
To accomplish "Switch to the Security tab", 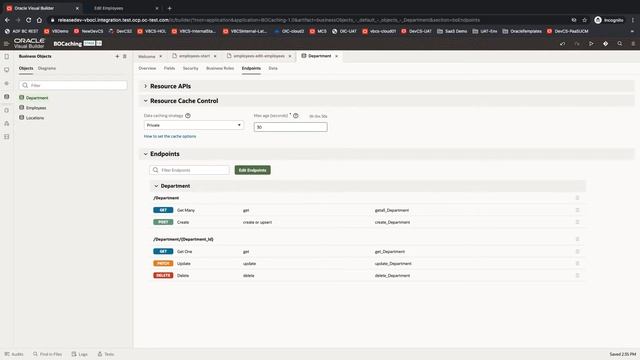I will pyautogui.click(x=190, y=68).
